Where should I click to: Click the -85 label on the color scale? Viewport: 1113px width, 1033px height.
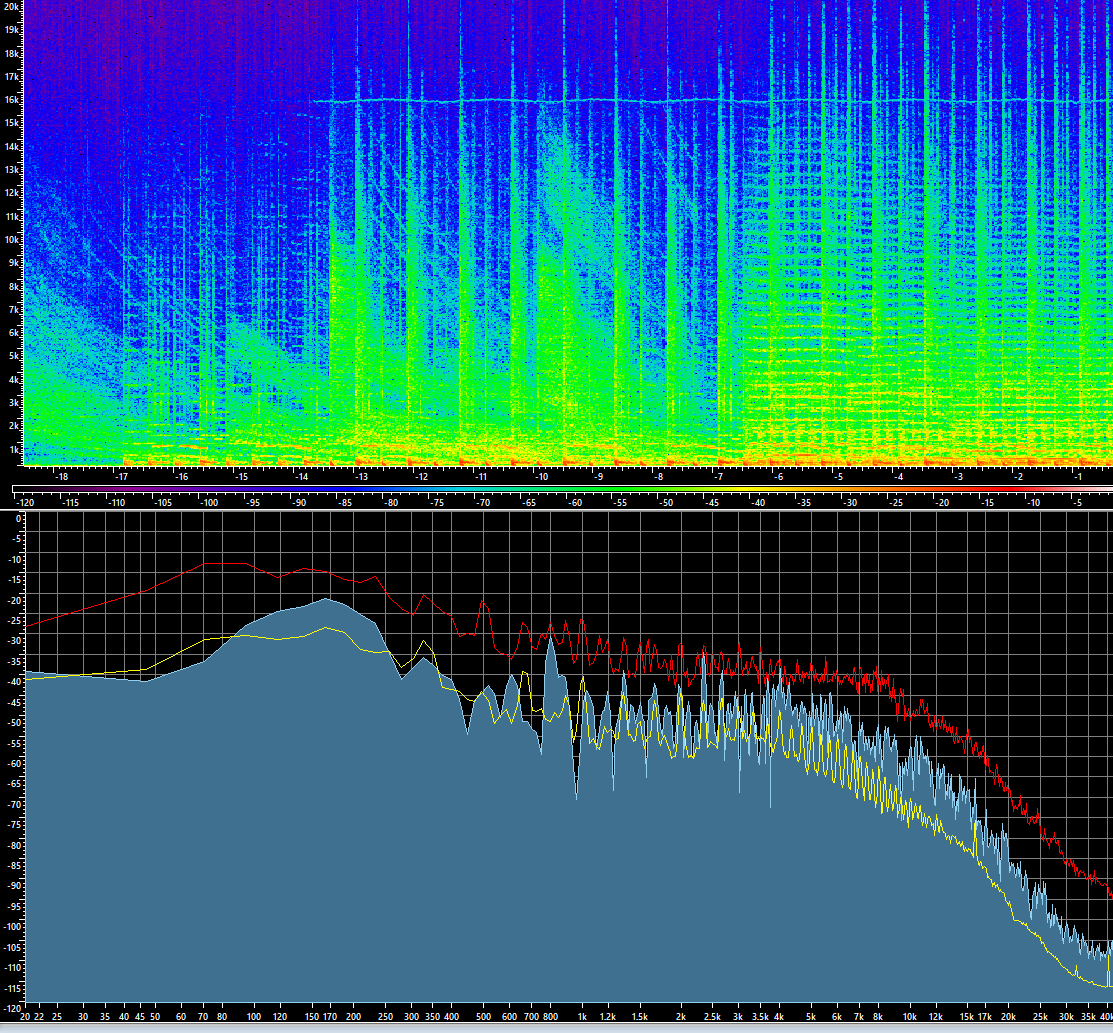344,503
